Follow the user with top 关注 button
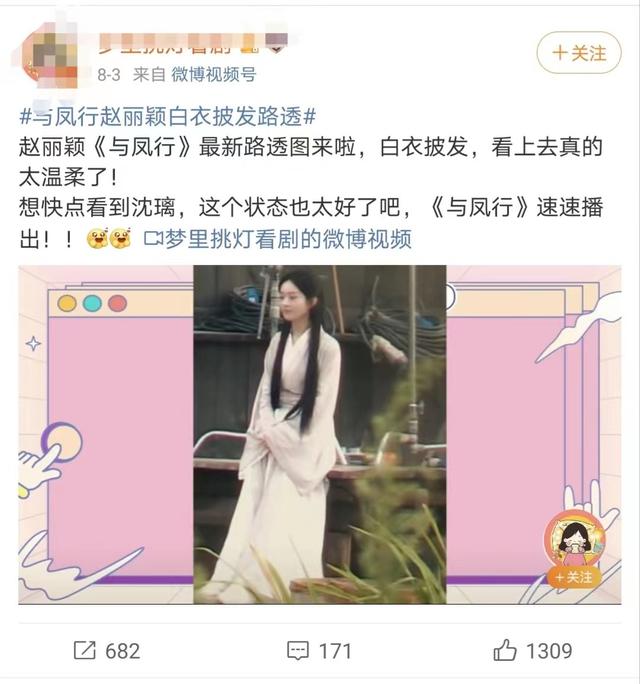This screenshot has height=684, width=640. click(x=579, y=53)
